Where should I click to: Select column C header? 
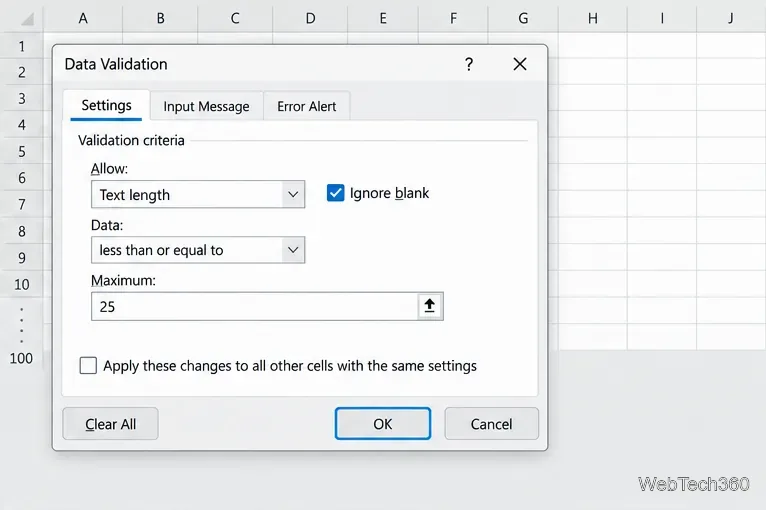(x=235, y=19)
